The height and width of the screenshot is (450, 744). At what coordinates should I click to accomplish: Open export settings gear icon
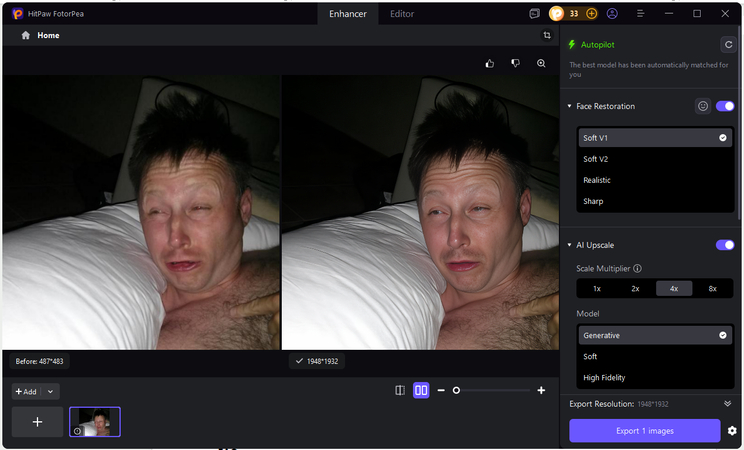pos(732,431)
